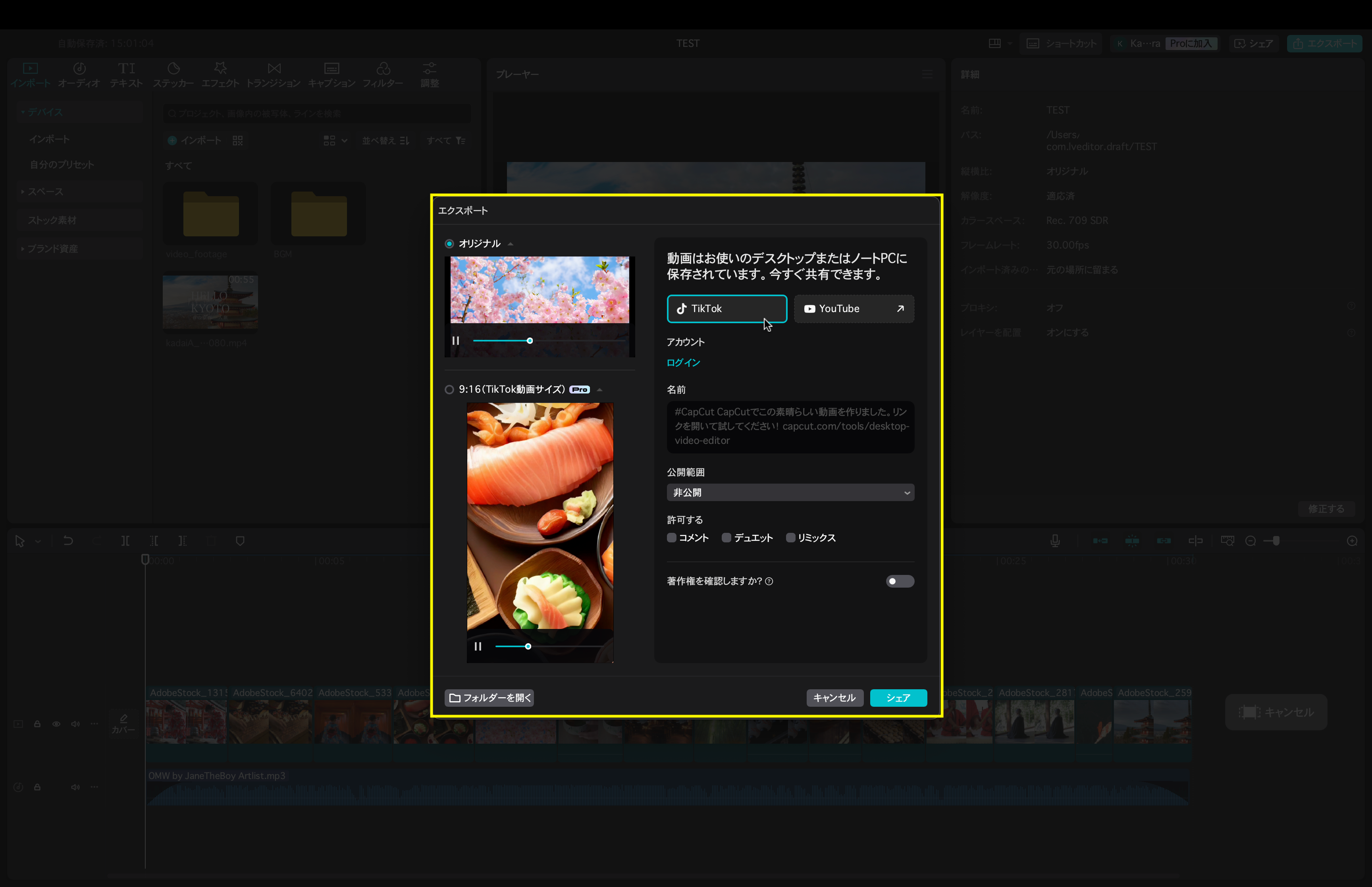This screenshot has width=1372, height=887.
Task: Click the undo icon in timeline toolbar
Action: (x=68, y=541)
